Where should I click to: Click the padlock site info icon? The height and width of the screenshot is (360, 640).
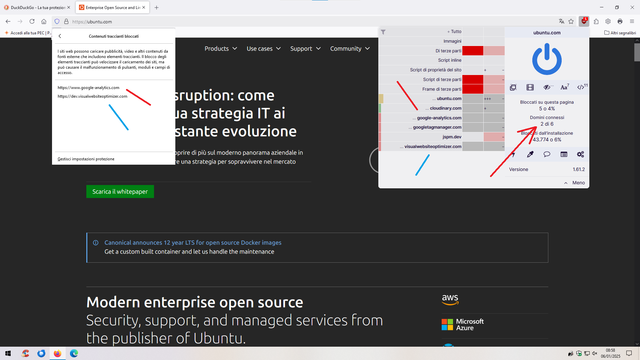pos(66,21)
